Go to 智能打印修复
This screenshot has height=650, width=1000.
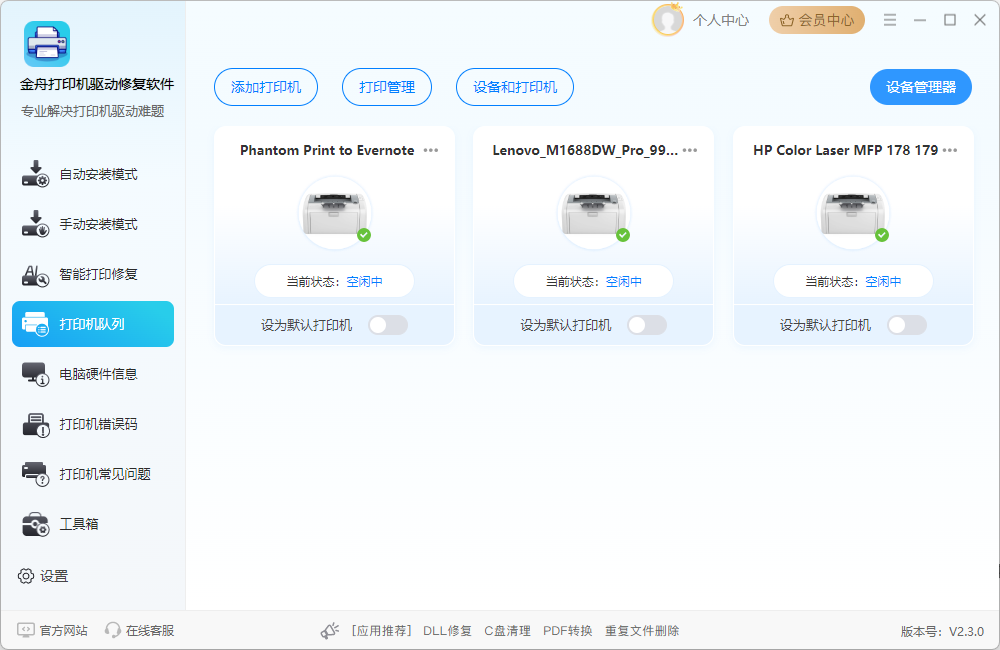(93, 274)
